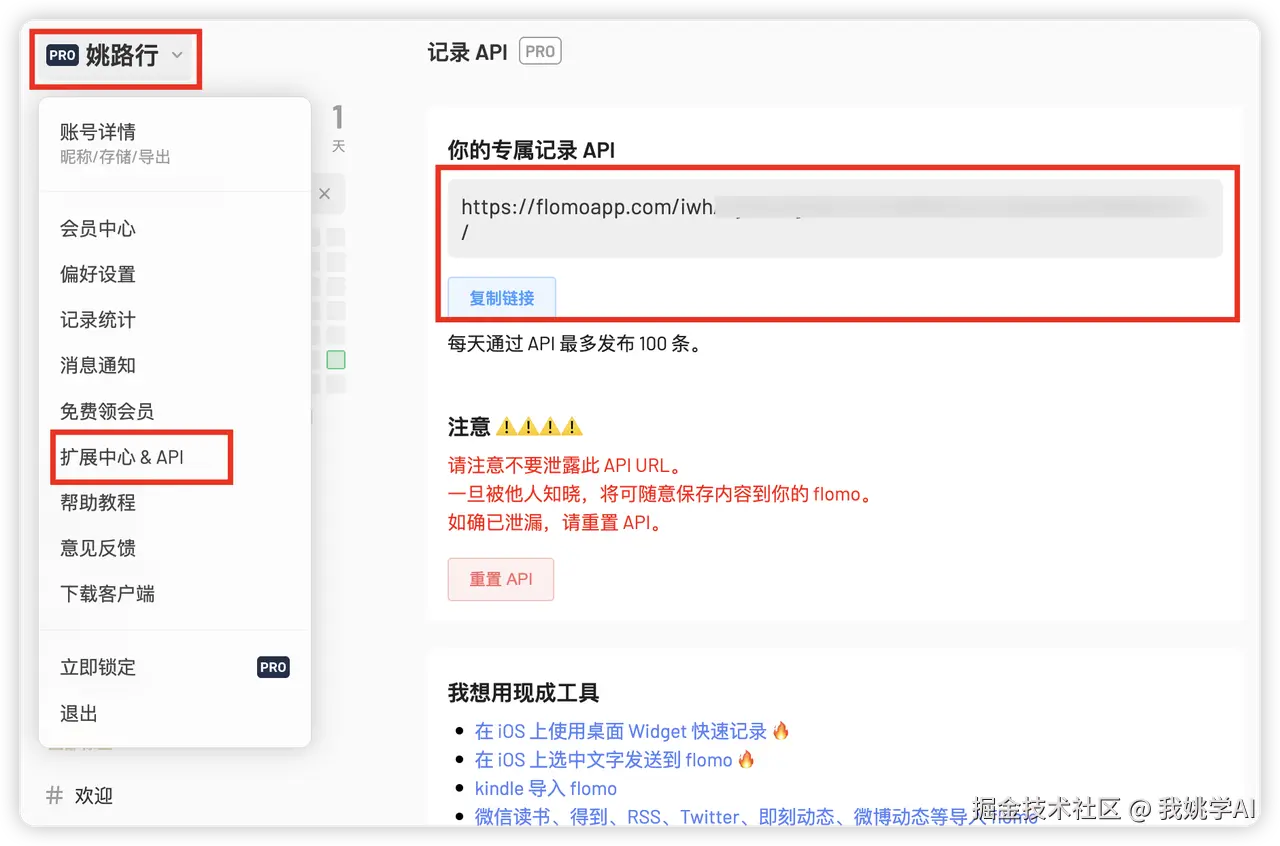This screenshot has height=846, width=1280.
Task: Click the PRO badge next to 立即锁定
Action: coord(273,667)
